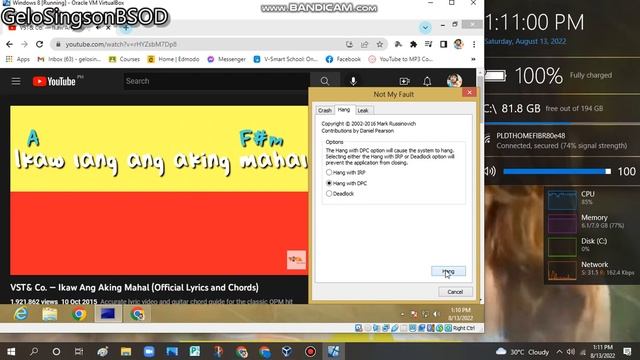Expand the hidden bookmarks chevron
Image resolution: width=640 pixels, height=360 pixels.
pos(473,59)
